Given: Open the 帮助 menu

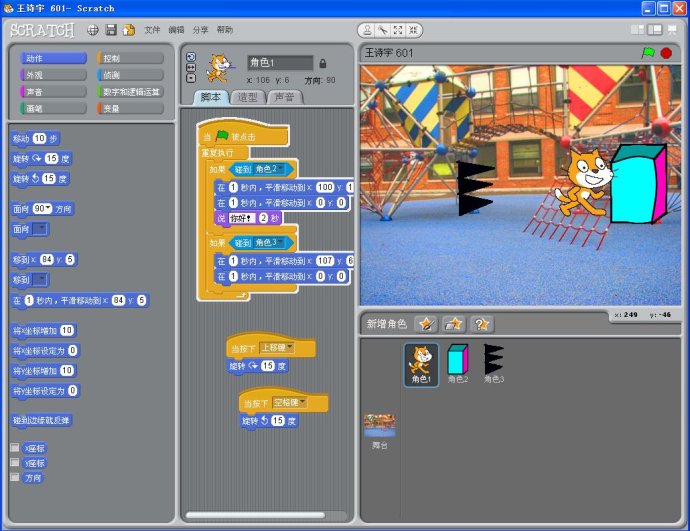Looking at the screenshot, I should [x=224, y=30].
